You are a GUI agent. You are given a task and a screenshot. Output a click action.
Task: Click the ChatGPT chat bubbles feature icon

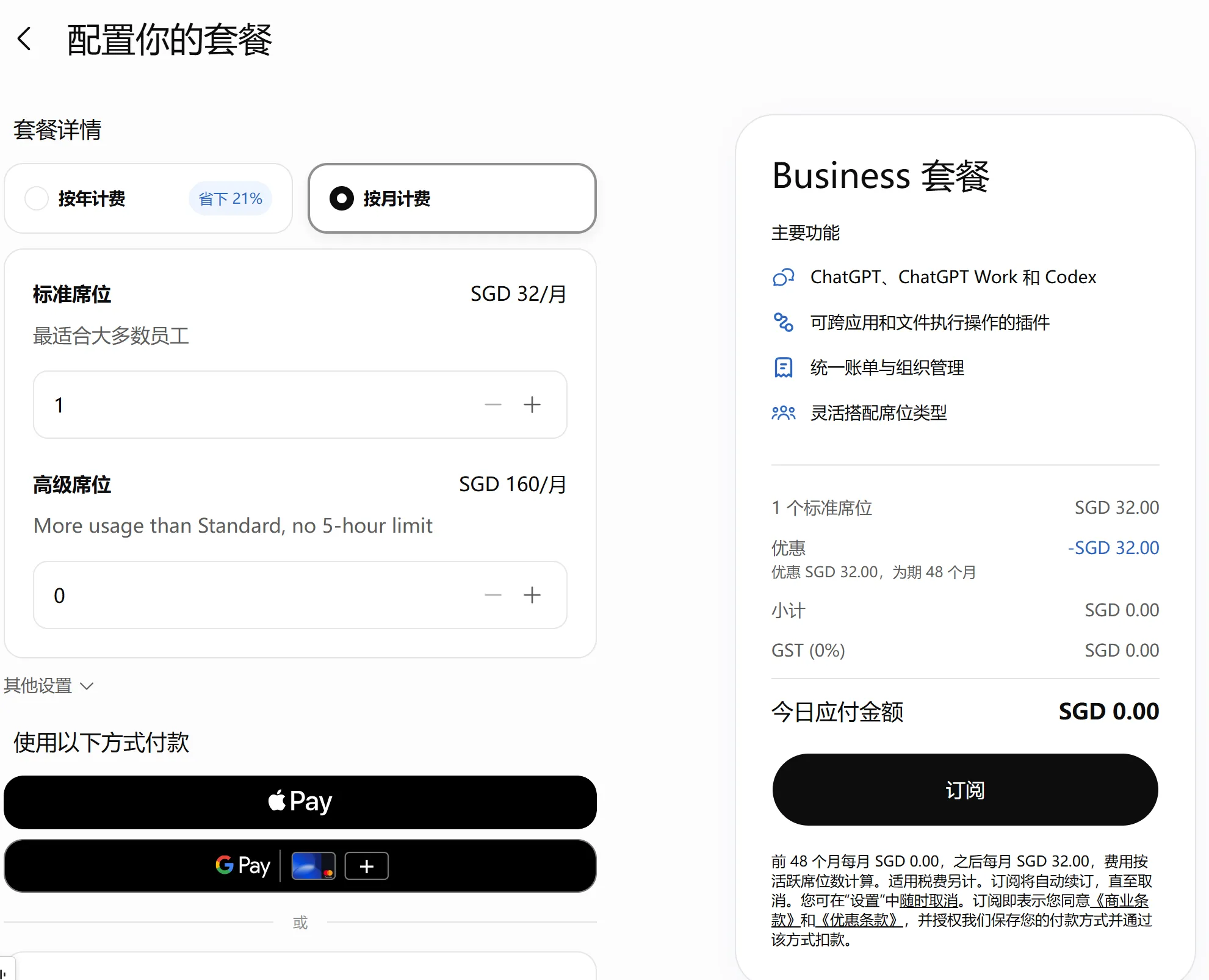784,277
